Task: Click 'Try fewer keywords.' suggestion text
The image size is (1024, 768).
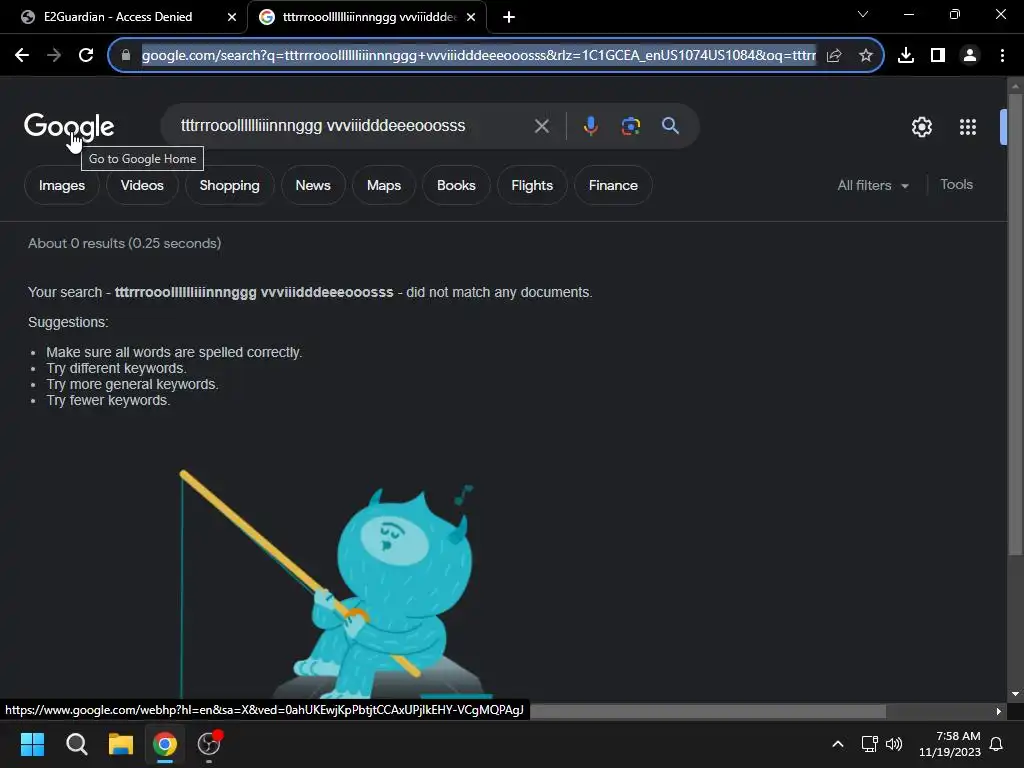Action: point(108,400)
